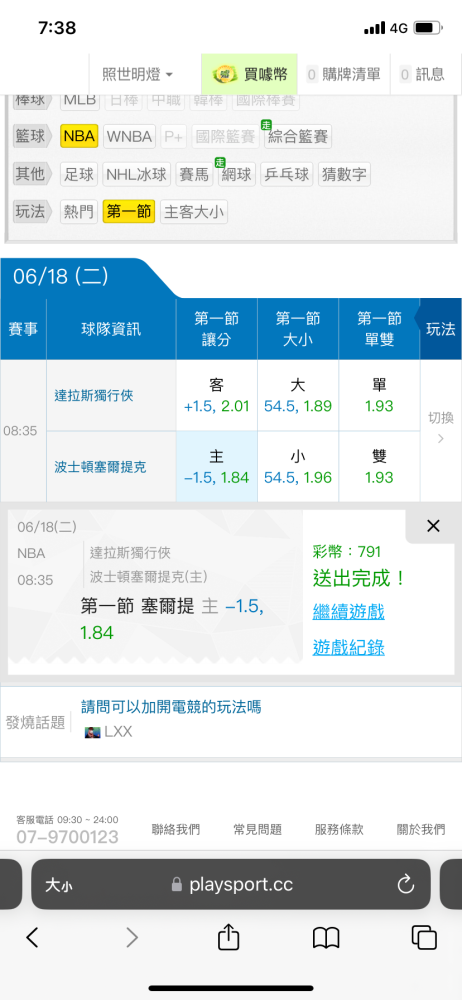Screen dimensions: 462x1000
Task: Pick 小 54.5, 1.96 under
Action: coord(298,466)
